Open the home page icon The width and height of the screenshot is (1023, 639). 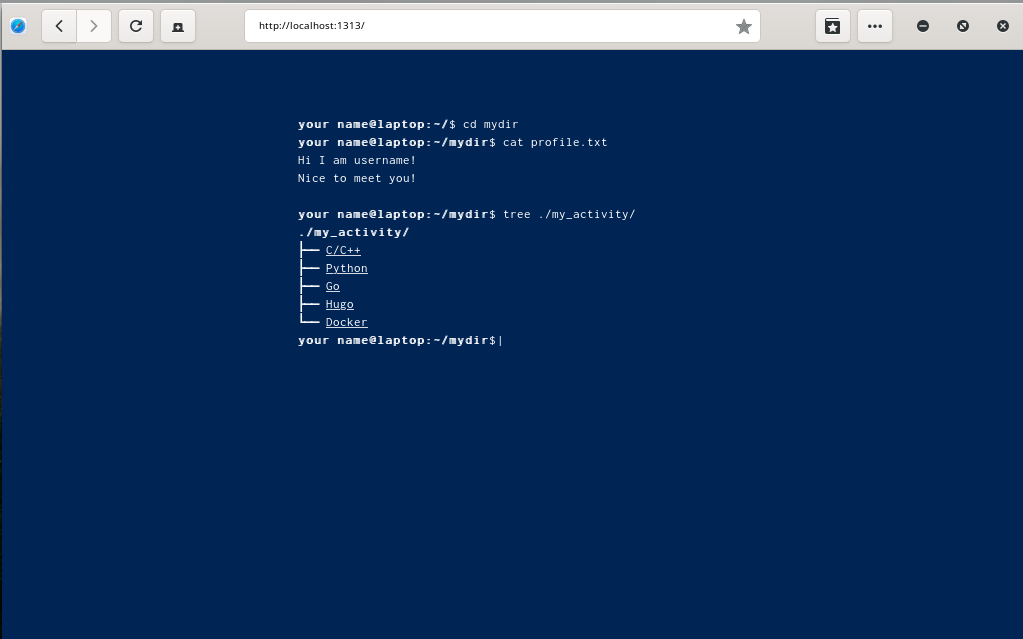tap(177, 26)
